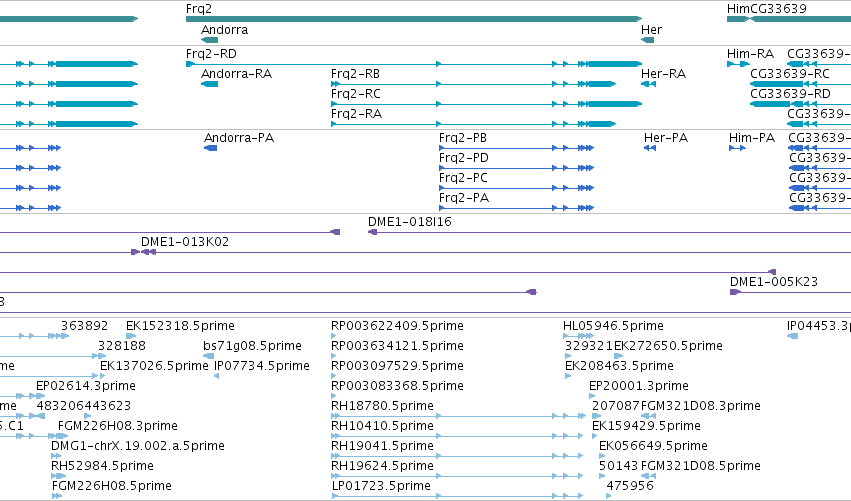This screenshot has height=501, width=851.
Task: Select the bs71g08.5prime EST glyph
Action: (x=208, y=356)
